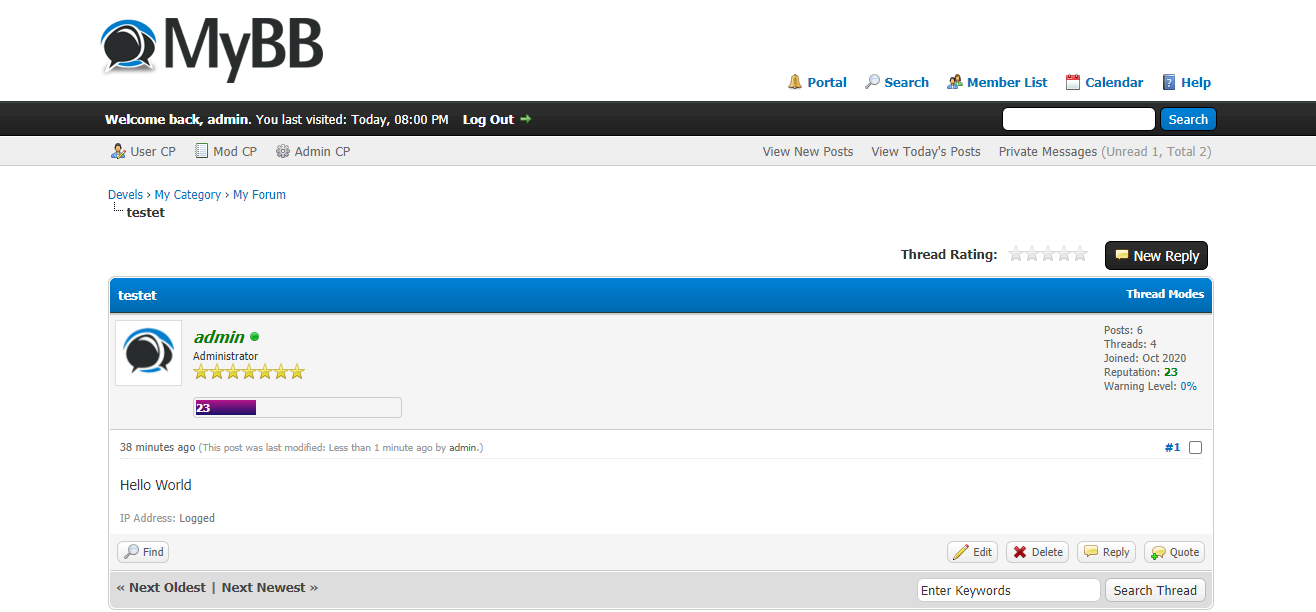Click the purple reputation bar showing 23
This screenshot has height=612, width=1316.
(226, 408)
